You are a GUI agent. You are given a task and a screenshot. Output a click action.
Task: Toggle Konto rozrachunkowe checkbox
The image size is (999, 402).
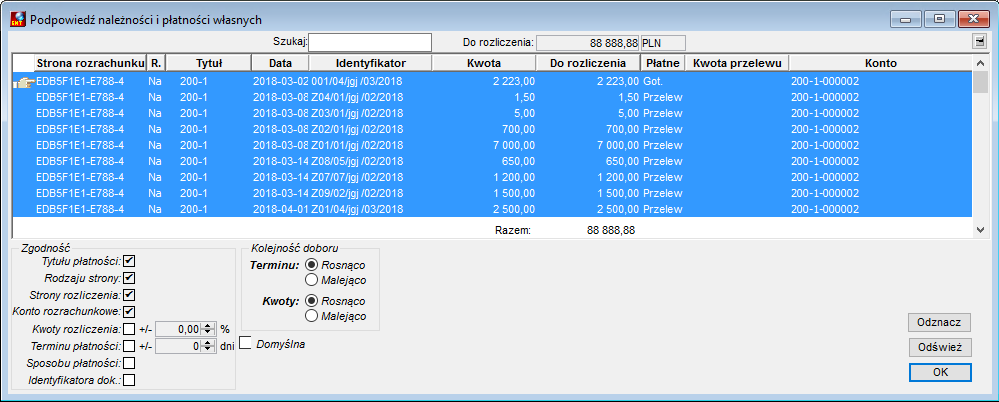129,312
